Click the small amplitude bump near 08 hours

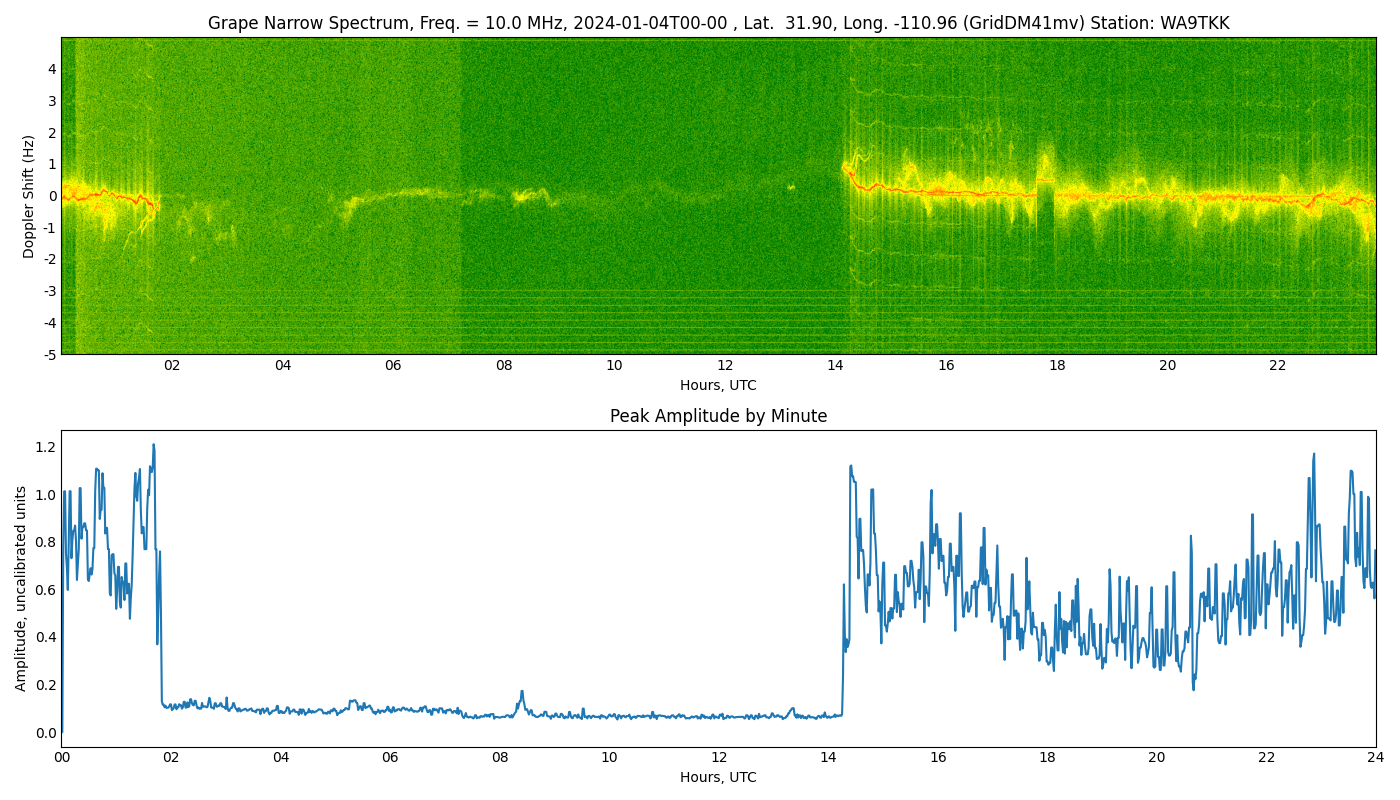click(521, 693)
